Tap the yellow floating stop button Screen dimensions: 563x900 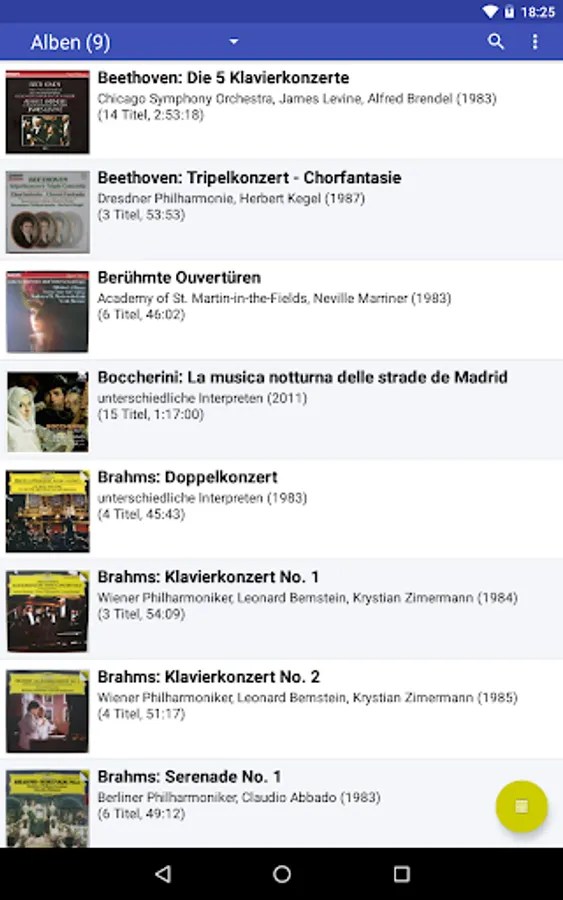point(521,806)
